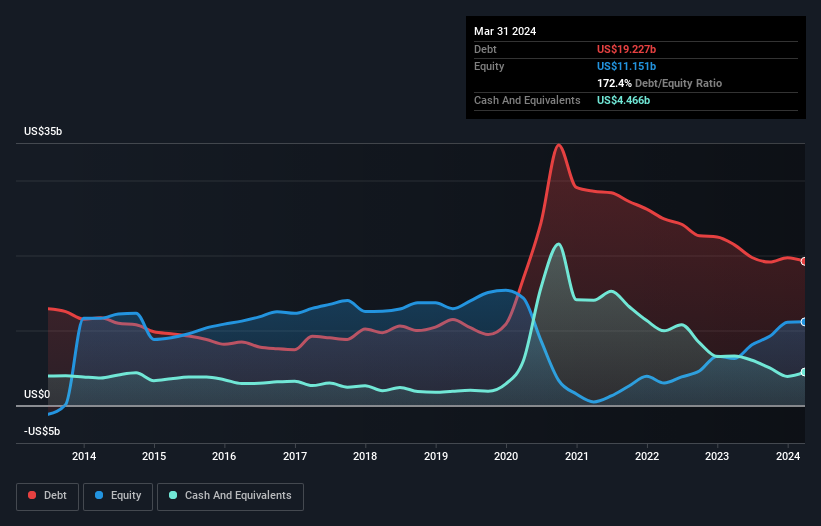Click the teal Cash end-point marker on the chart
This screenshot has height=526, width=821.
coord(804,372)
